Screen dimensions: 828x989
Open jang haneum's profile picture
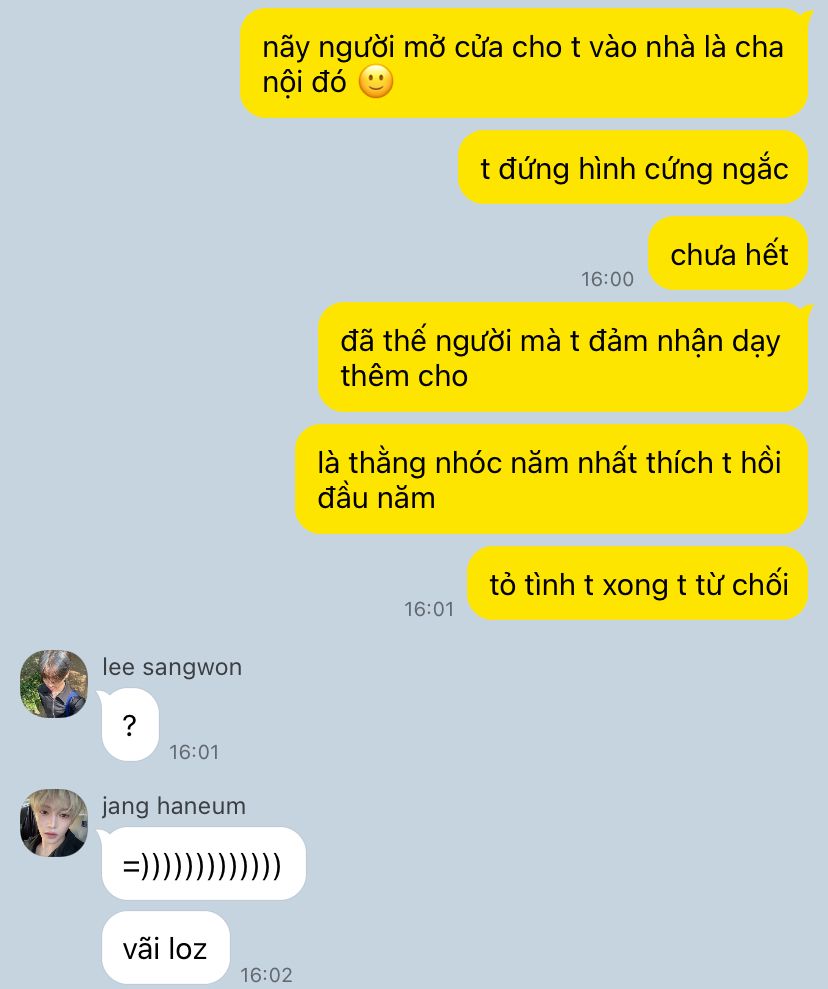click(x=54, y=822)
